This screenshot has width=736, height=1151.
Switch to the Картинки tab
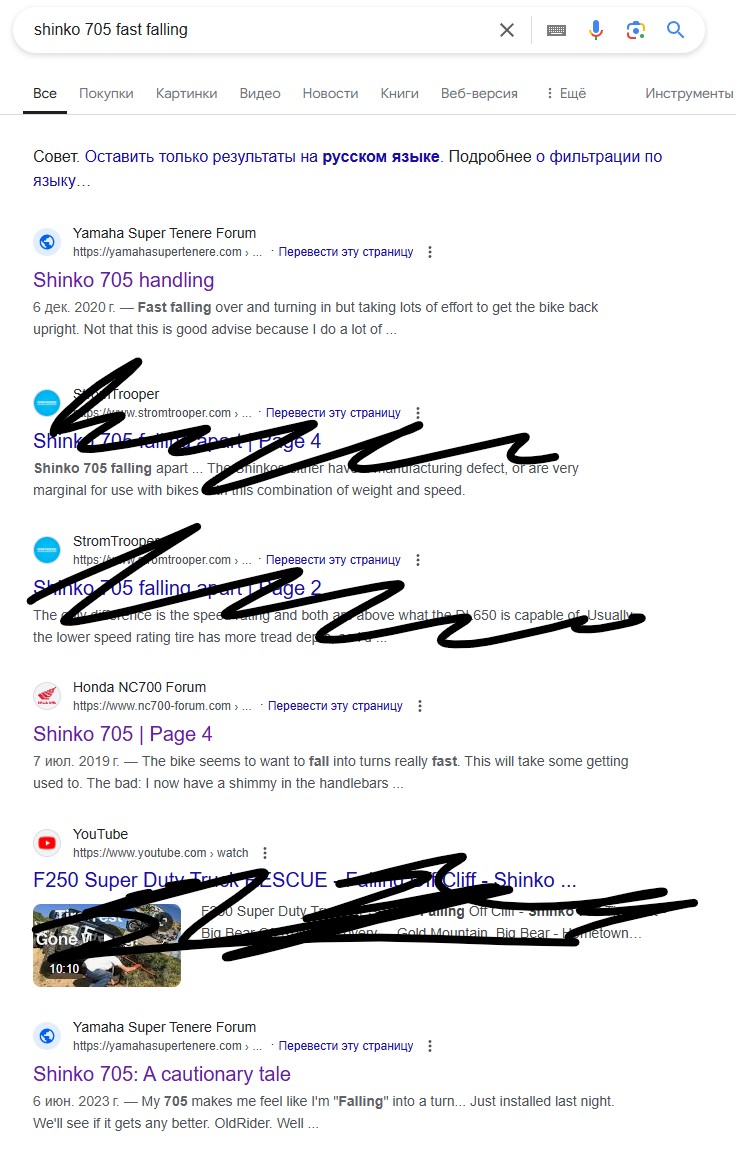click(186, 93)
